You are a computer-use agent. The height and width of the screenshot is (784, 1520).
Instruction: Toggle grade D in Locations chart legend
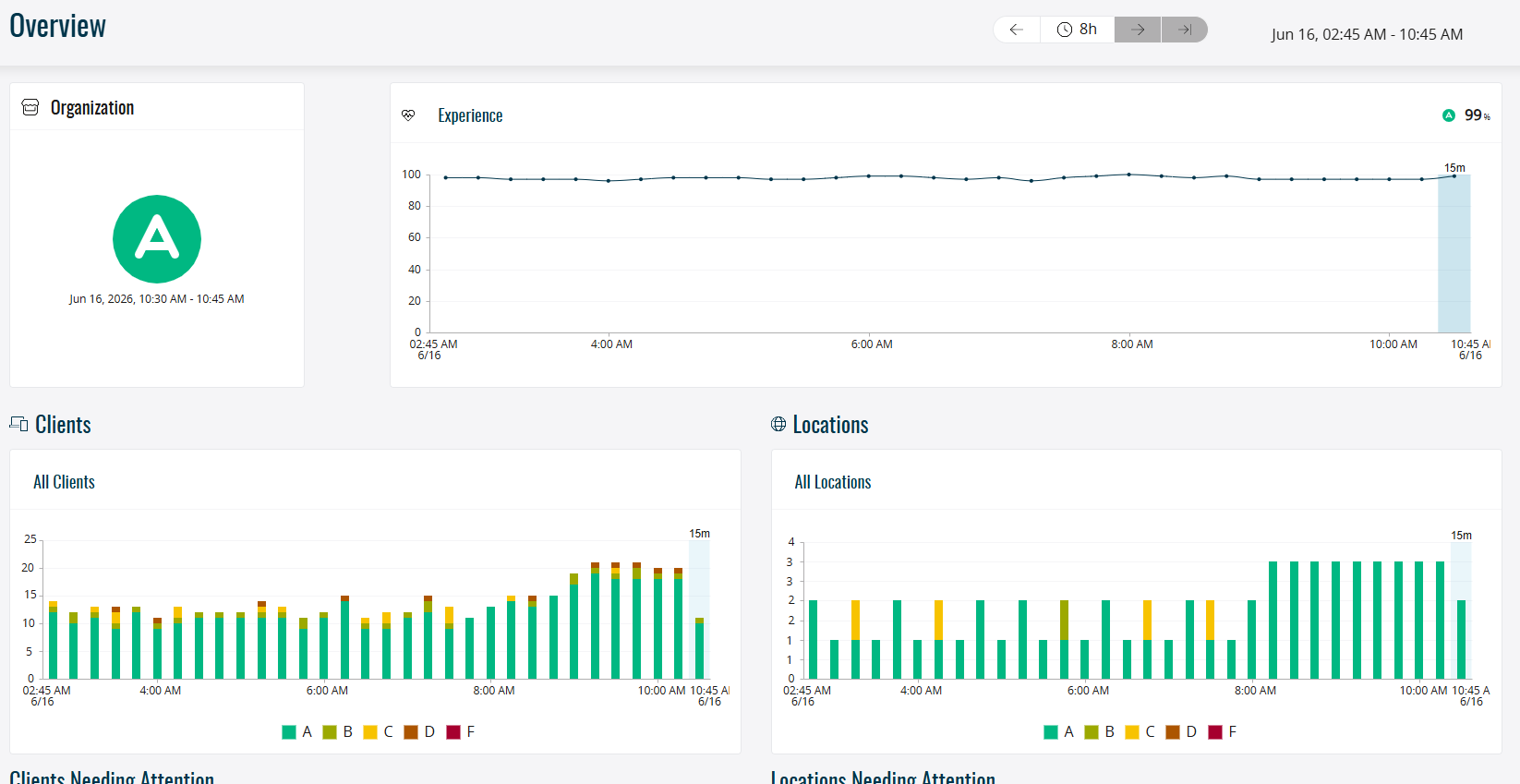click(1181, 731)
